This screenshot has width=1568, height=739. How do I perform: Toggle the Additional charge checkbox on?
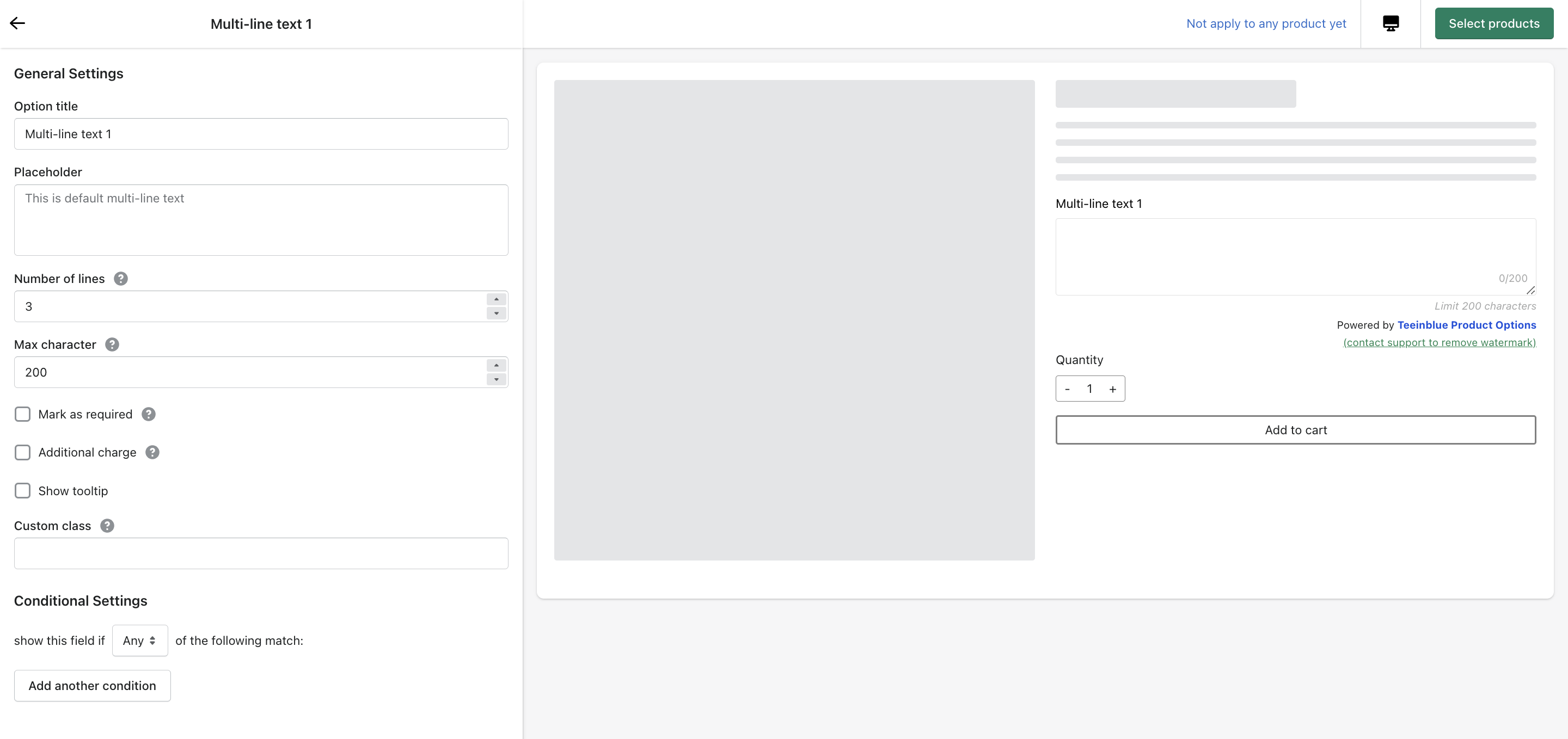[x=22, y=452]
